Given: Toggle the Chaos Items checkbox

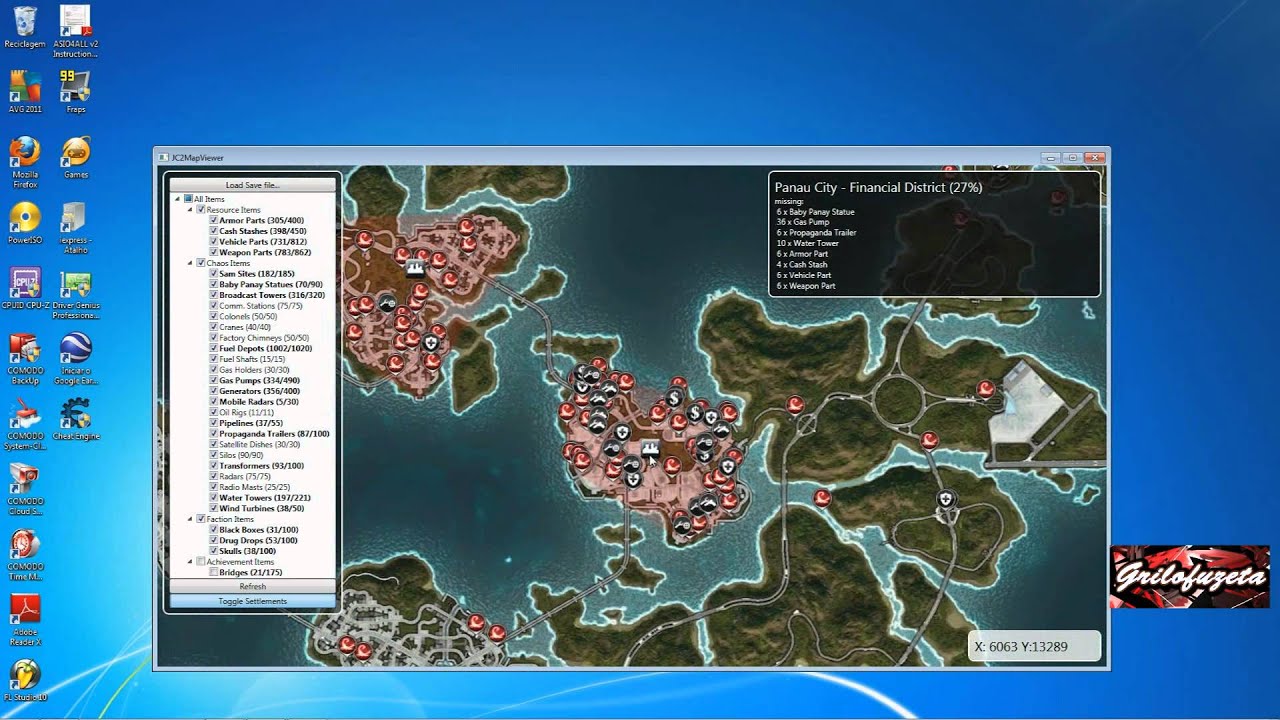Looking at the screenshot, I should (x=201, y=263).
